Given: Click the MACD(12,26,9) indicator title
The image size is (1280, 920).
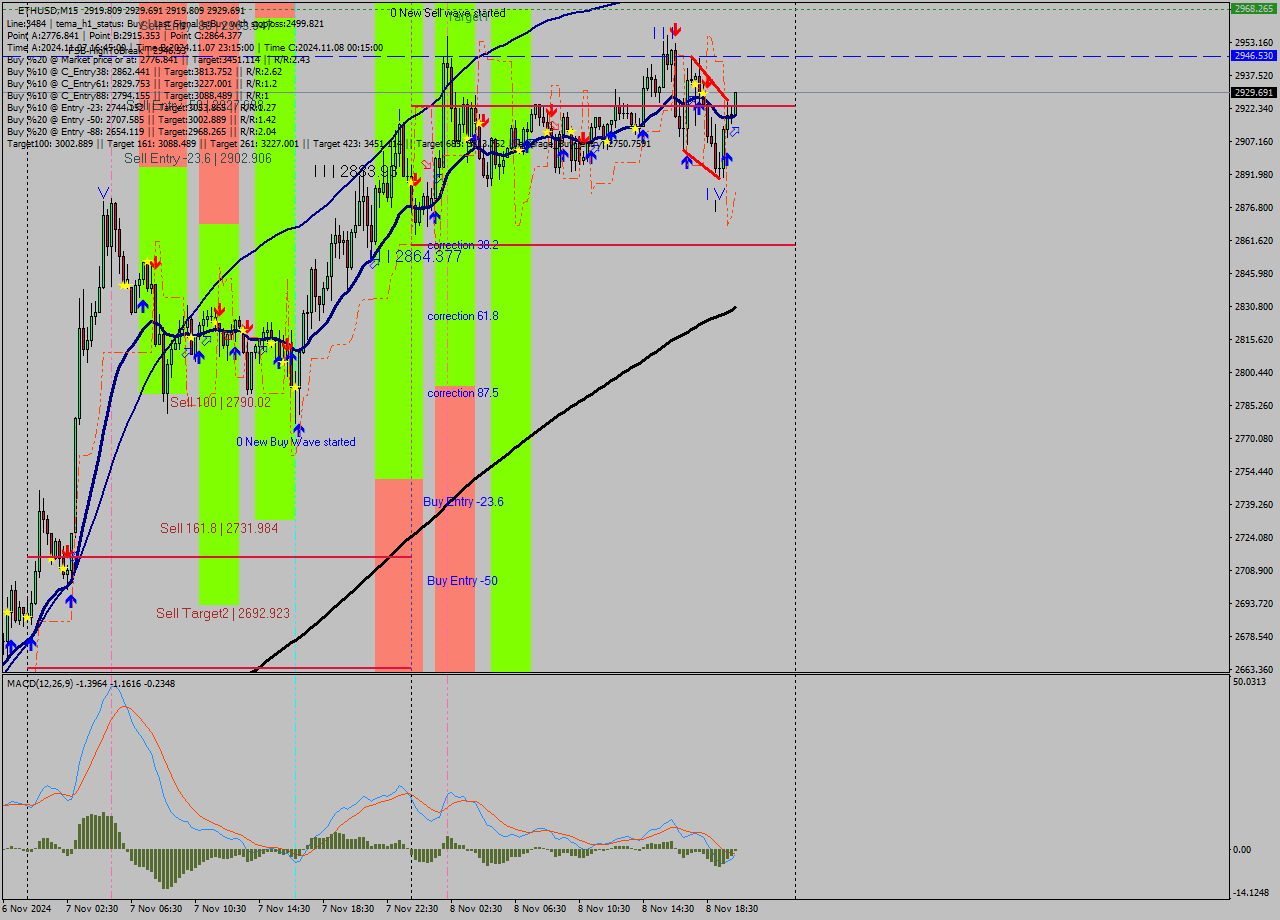Looking at the screenshot, I should (91, 683).
